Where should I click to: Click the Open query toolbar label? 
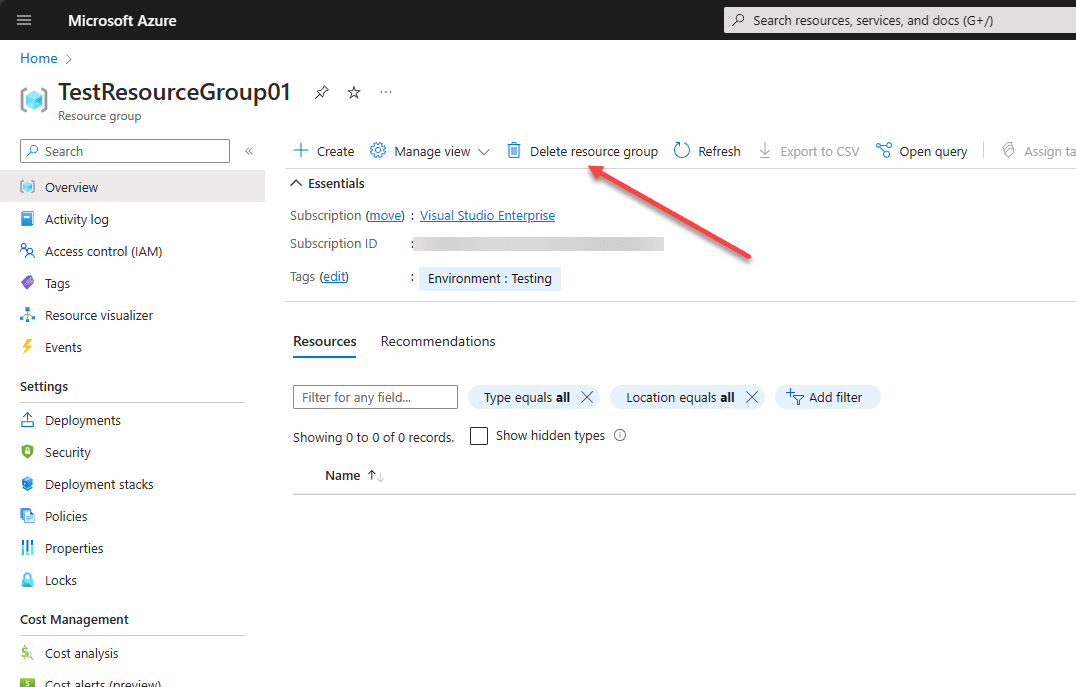[933, 151]
